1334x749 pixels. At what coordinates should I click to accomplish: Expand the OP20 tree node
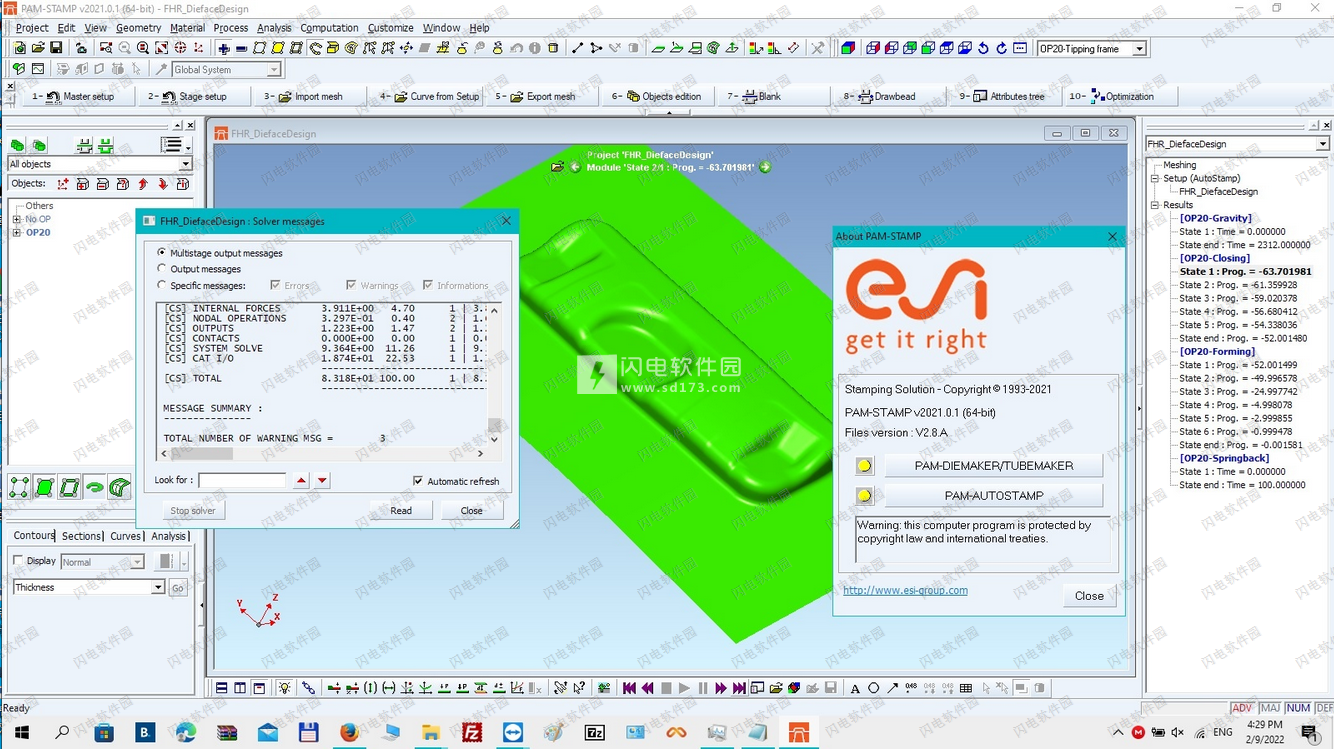click(x=16, y=233)
